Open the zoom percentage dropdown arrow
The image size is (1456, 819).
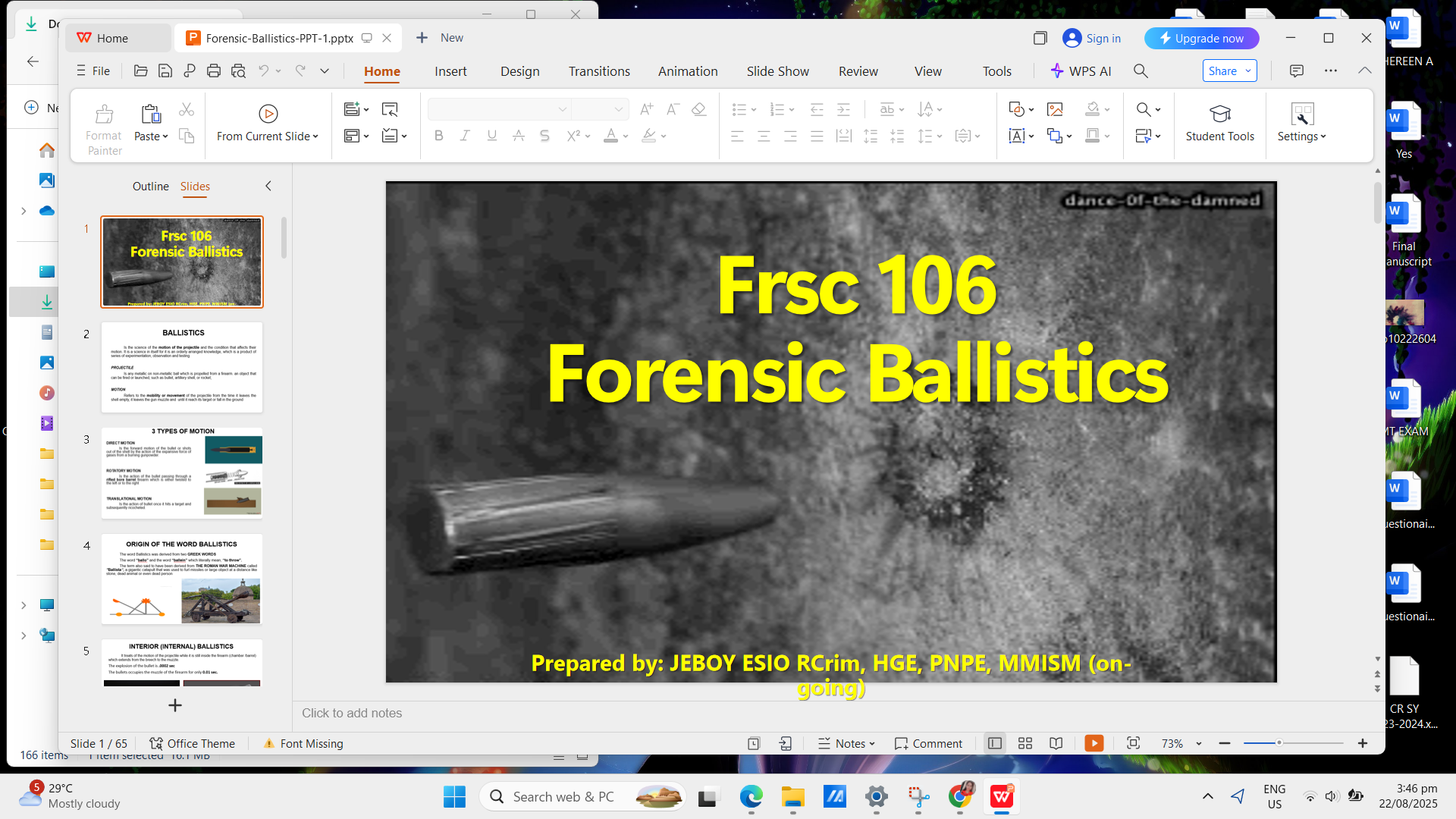[x=1199, y=743]
